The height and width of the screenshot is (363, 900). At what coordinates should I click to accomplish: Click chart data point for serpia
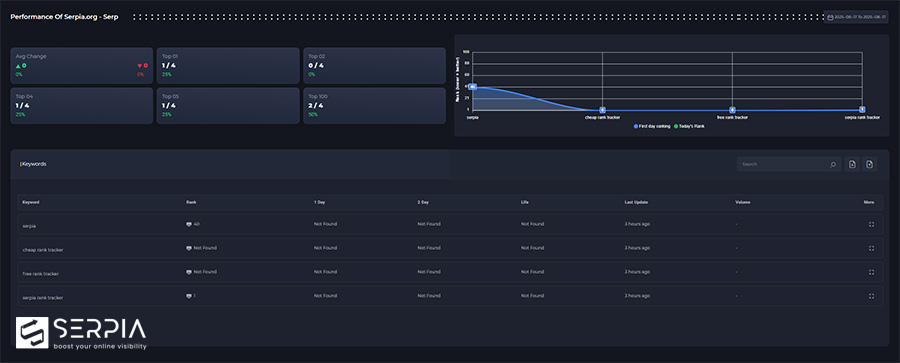point(472,87)
